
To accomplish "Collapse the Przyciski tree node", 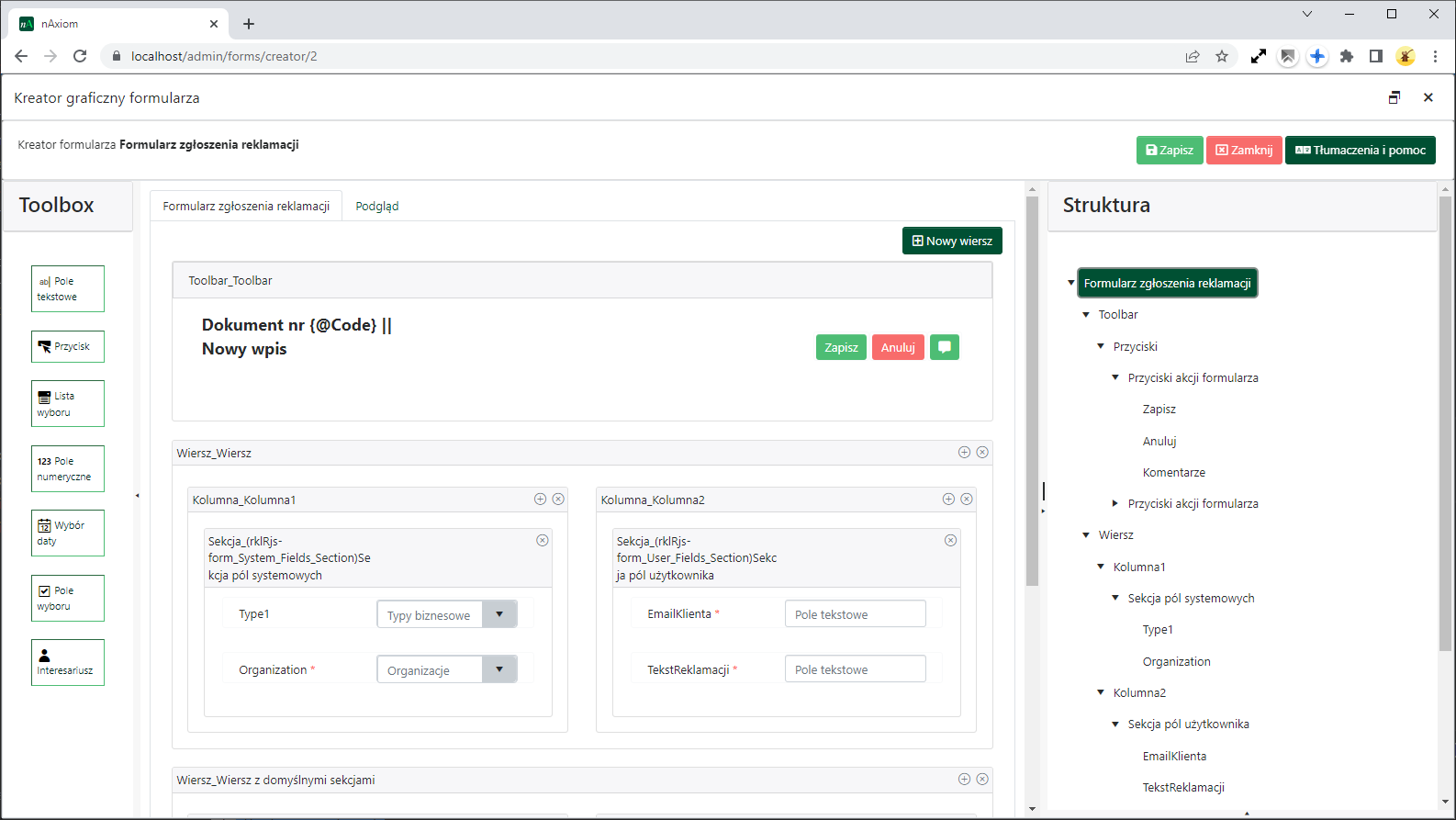I will tap(1101, 346).
